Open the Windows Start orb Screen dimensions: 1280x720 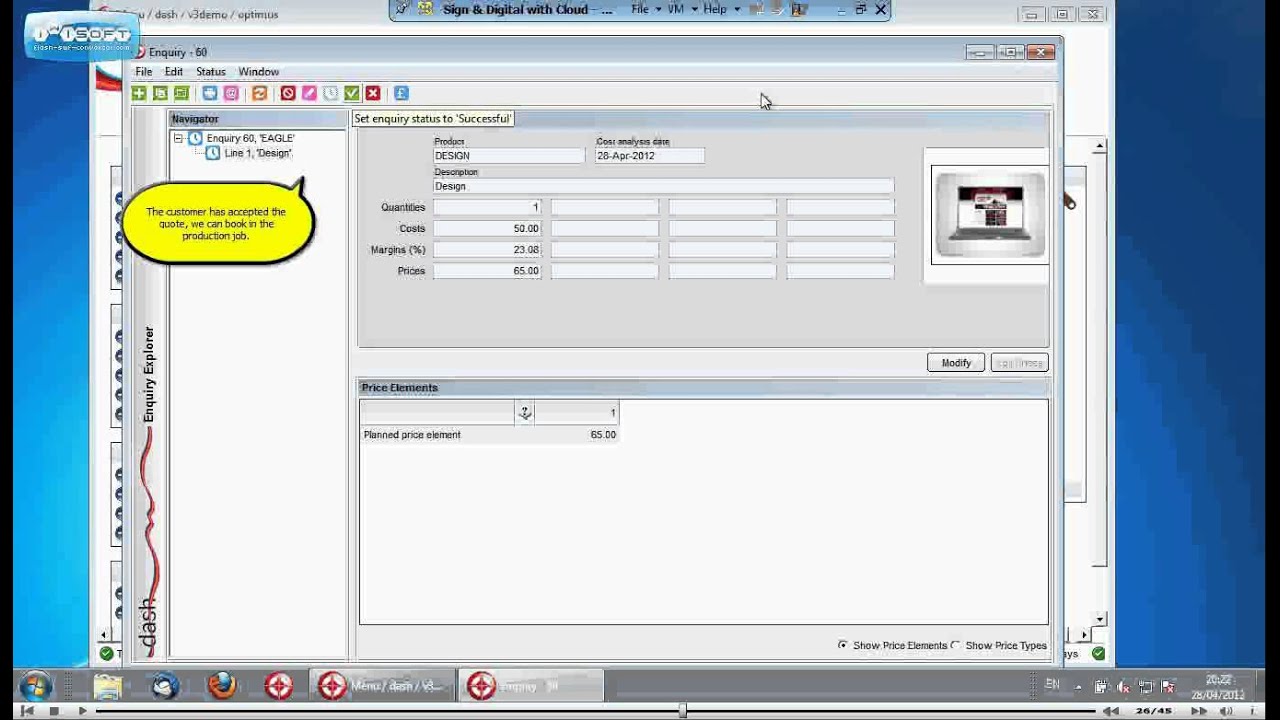[x=36, y=686]
